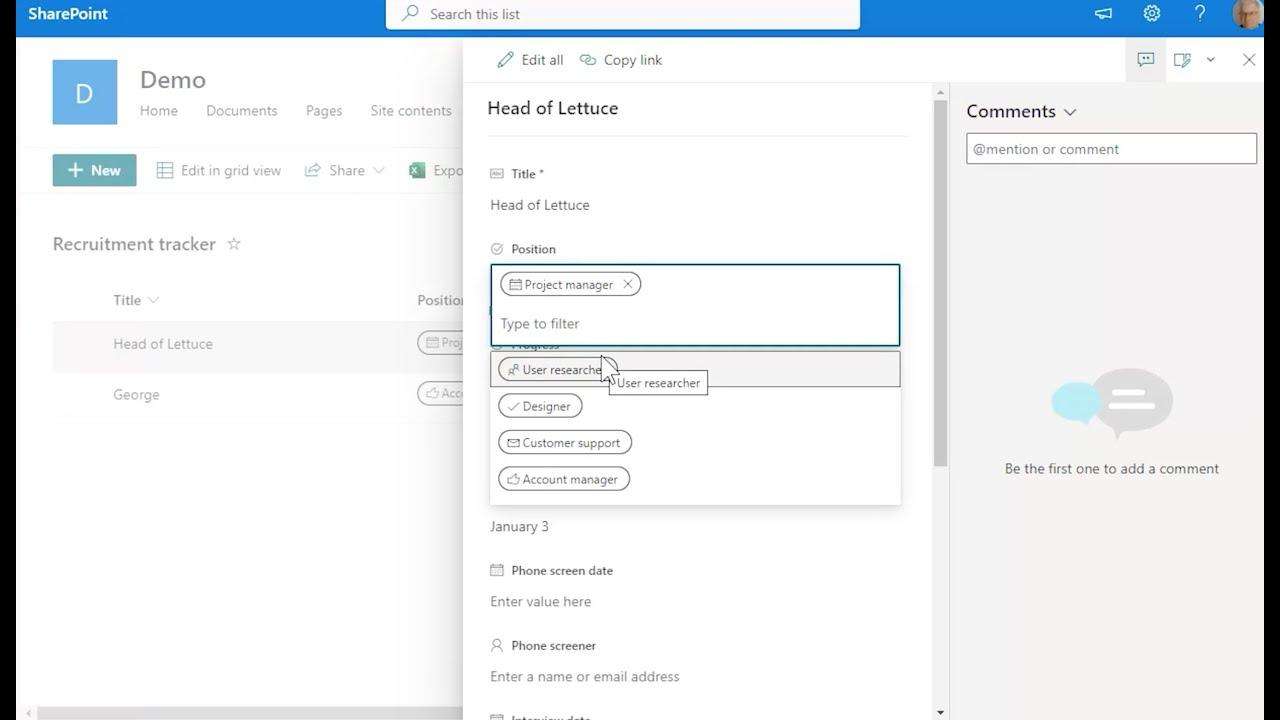Click the Phone screener people field
This screenshot has height=720, width=1280.
pyautogui.click(x=695, y=677)
